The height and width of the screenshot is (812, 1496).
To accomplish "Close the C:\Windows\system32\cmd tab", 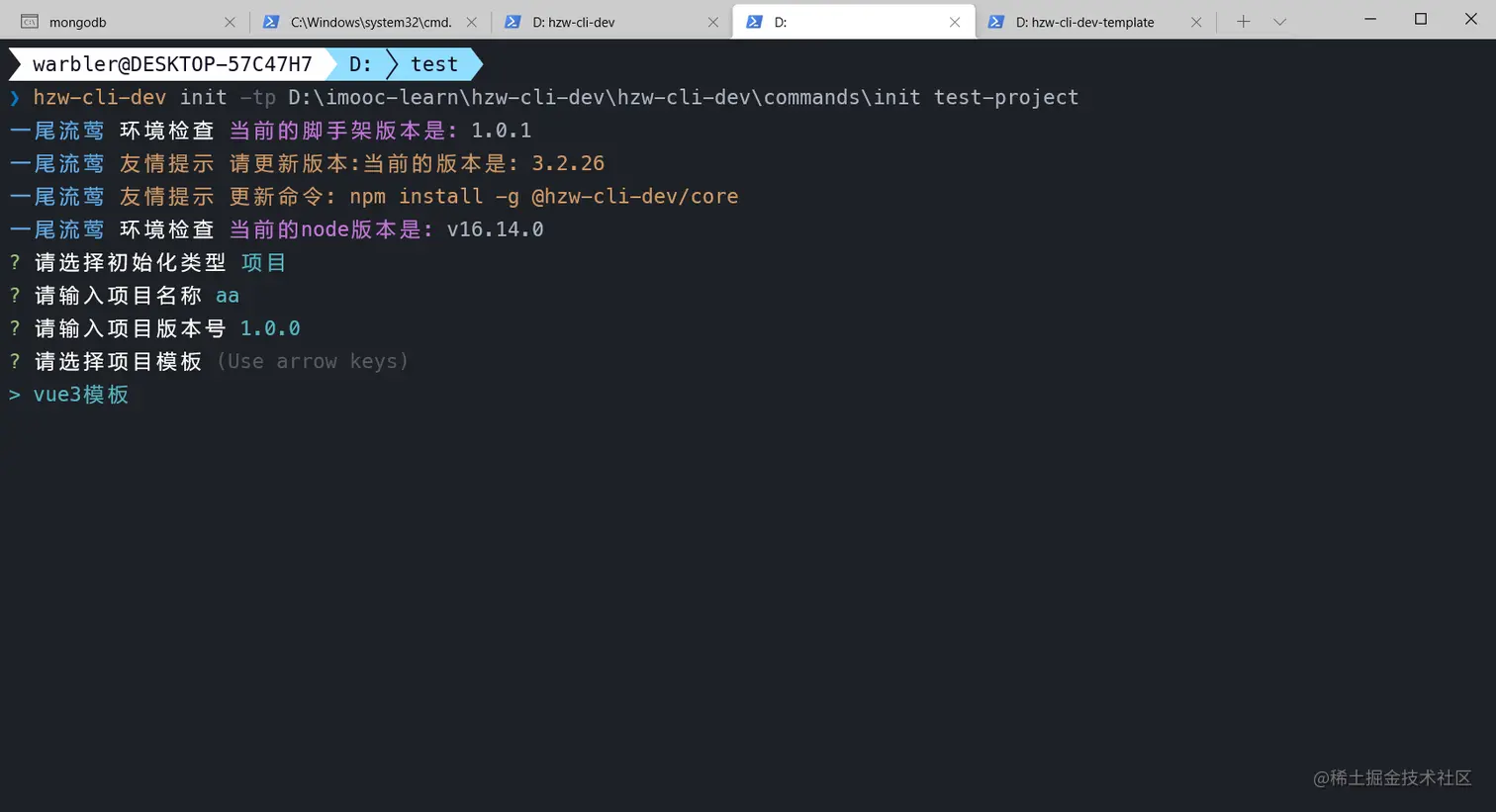I will tap(471, 22).
